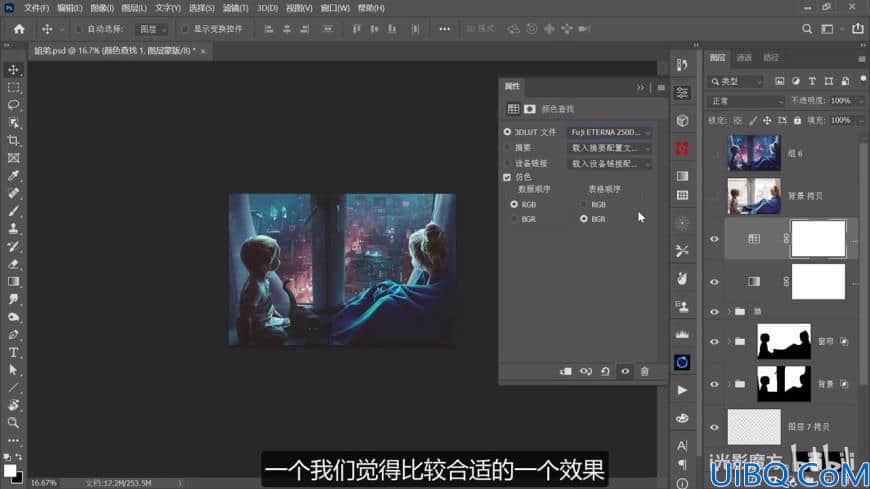Screen dimensions: 870x489
Task: Open the auto-select layer (图层) dropdown
Action: tap(153, 29)
